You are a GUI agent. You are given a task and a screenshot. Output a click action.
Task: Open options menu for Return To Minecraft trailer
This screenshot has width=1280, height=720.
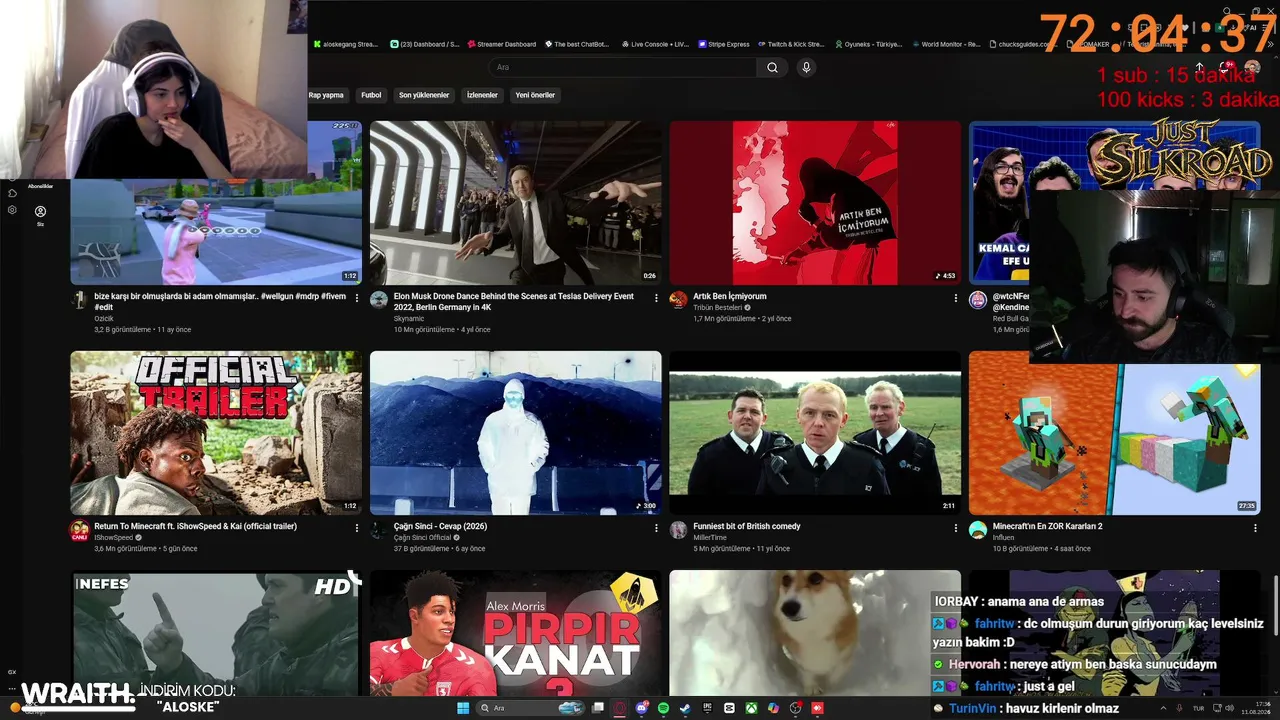pyautogui.click(x=356, y=527)
